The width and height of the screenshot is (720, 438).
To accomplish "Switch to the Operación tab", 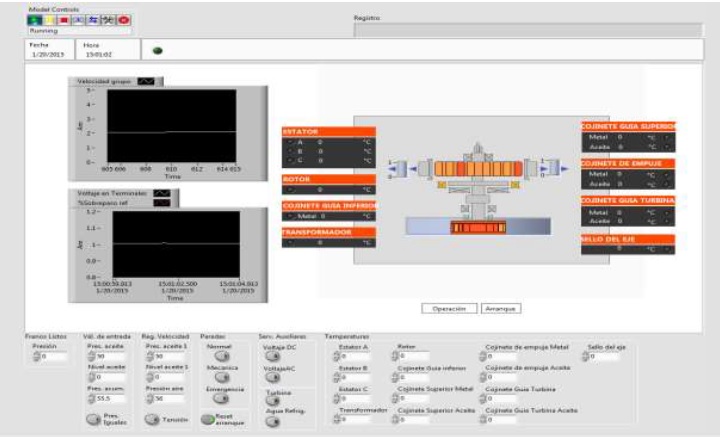I will (x=448, y=308).
